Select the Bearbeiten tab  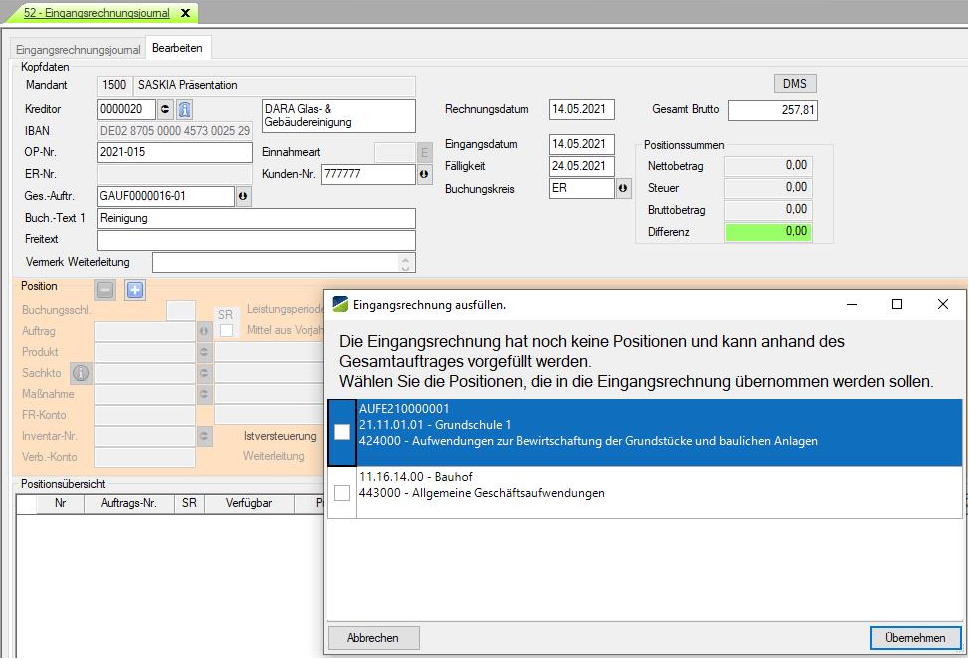pos(177,49)
